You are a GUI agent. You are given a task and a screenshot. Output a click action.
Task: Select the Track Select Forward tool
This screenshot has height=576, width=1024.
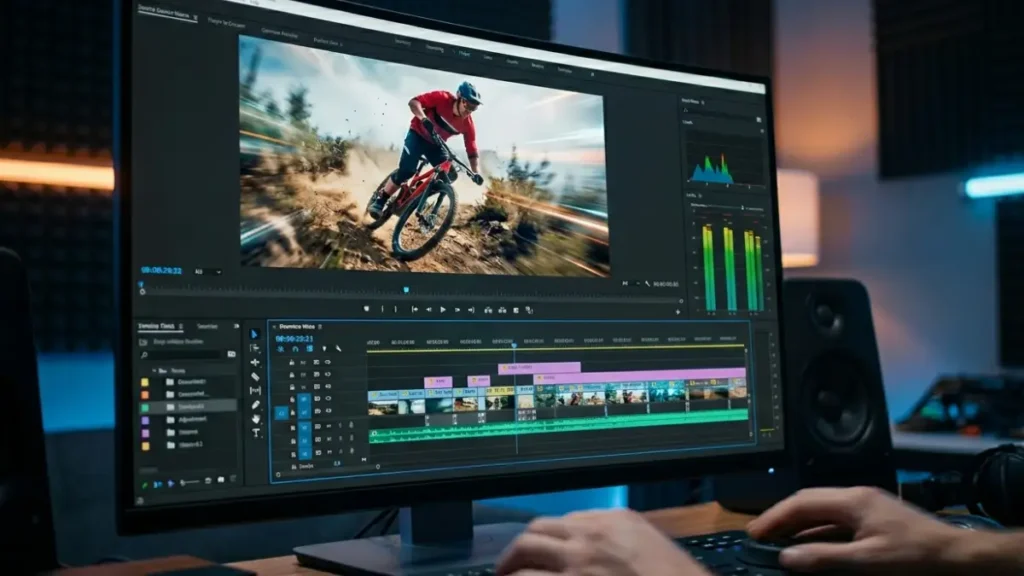(255, 348)
